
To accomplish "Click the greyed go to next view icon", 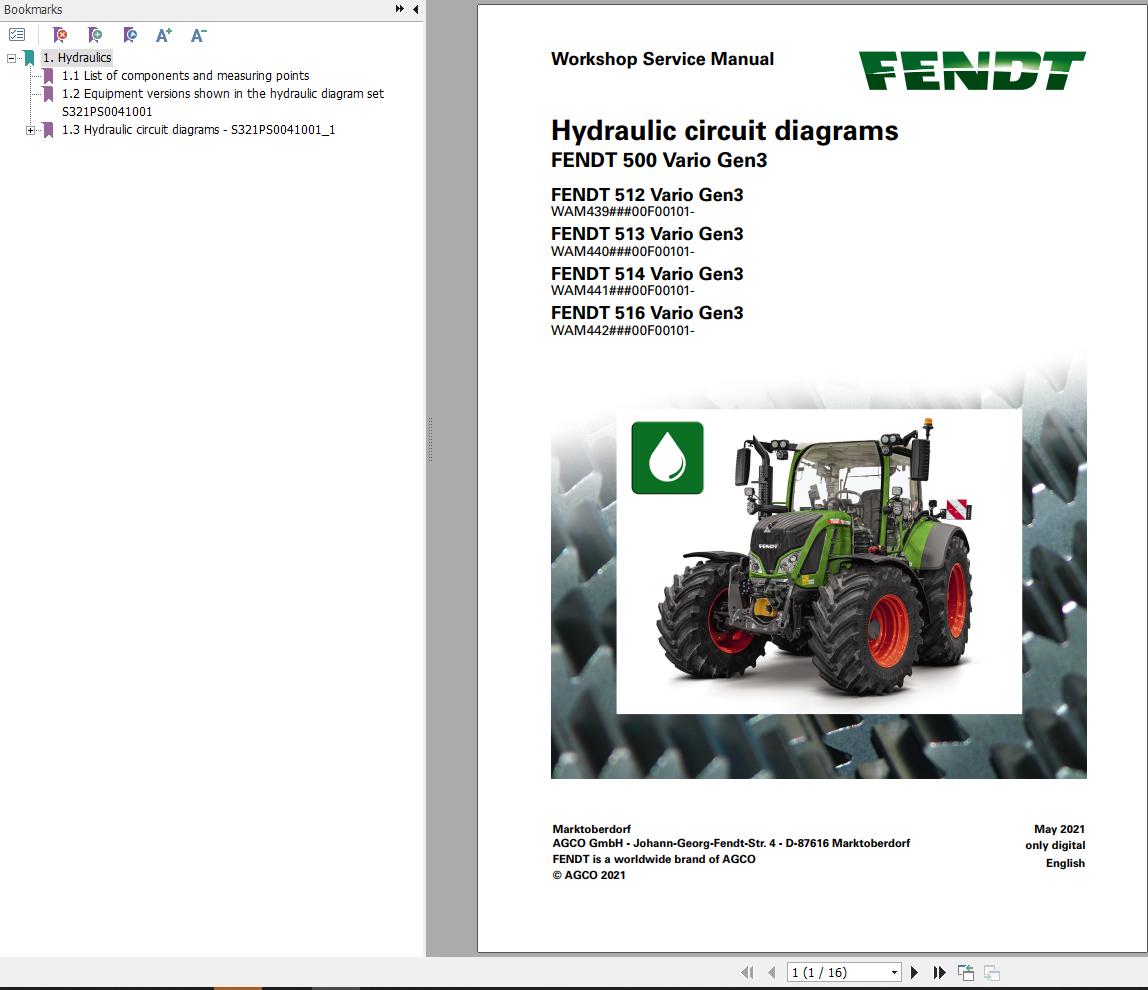I will pos(992,972).
